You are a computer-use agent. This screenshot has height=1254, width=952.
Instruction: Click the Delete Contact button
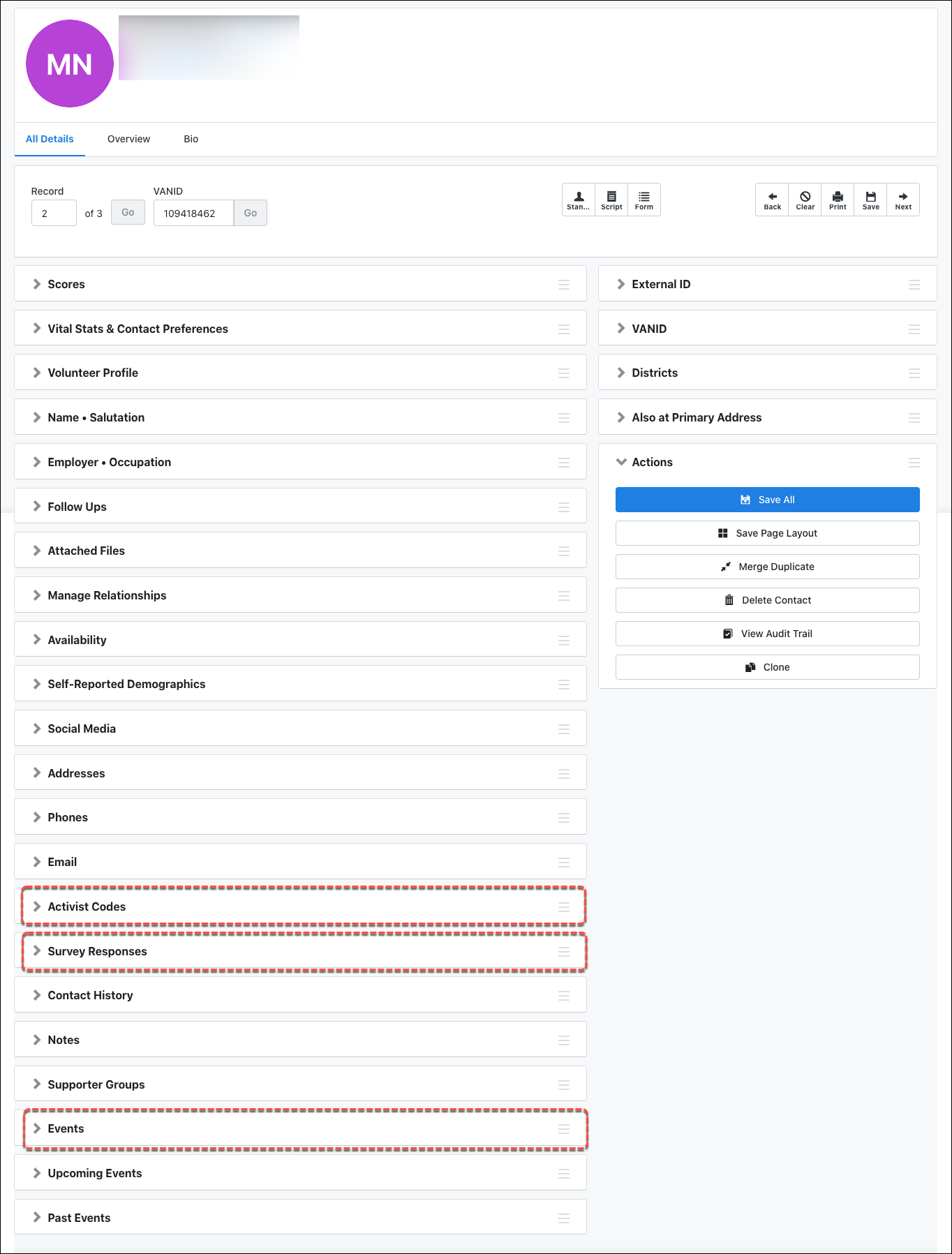click(768, 600)
